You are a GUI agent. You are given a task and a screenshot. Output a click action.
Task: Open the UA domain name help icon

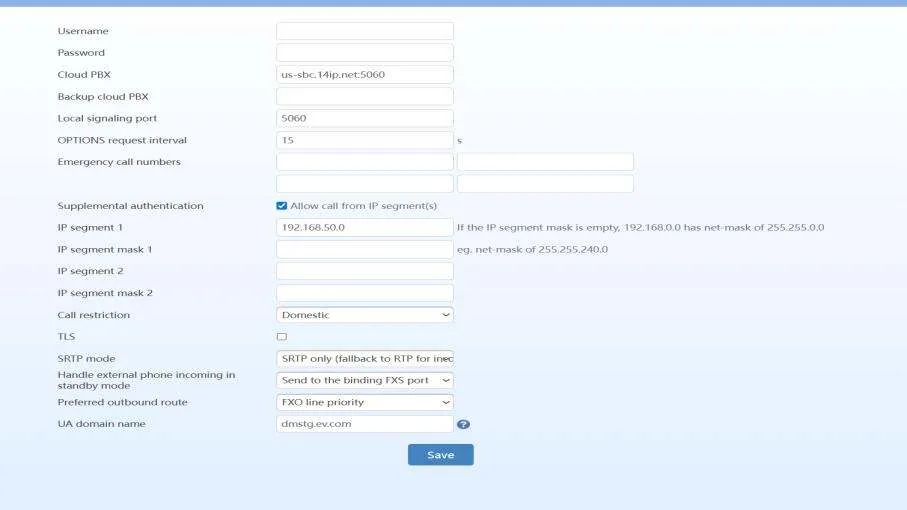click(463, 424)
